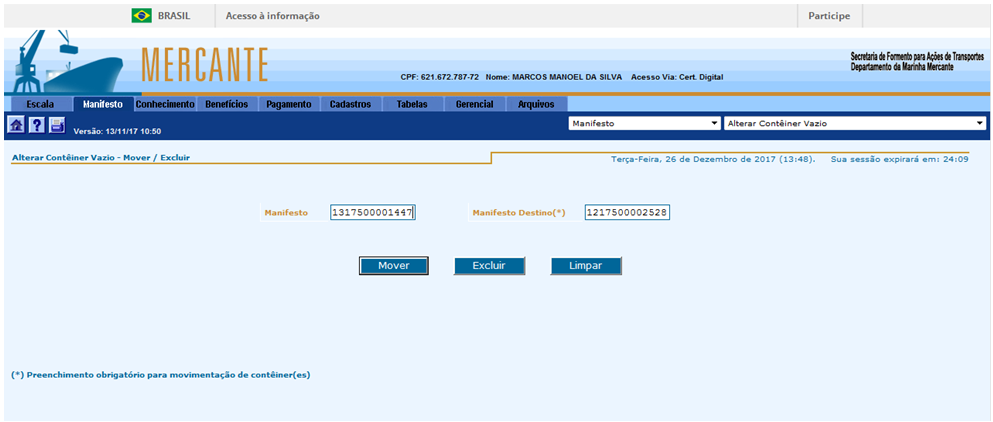Screen dimensions: 993x422
Task: Click the Manifesto Destino input field
Action: [x=627, y=212]
